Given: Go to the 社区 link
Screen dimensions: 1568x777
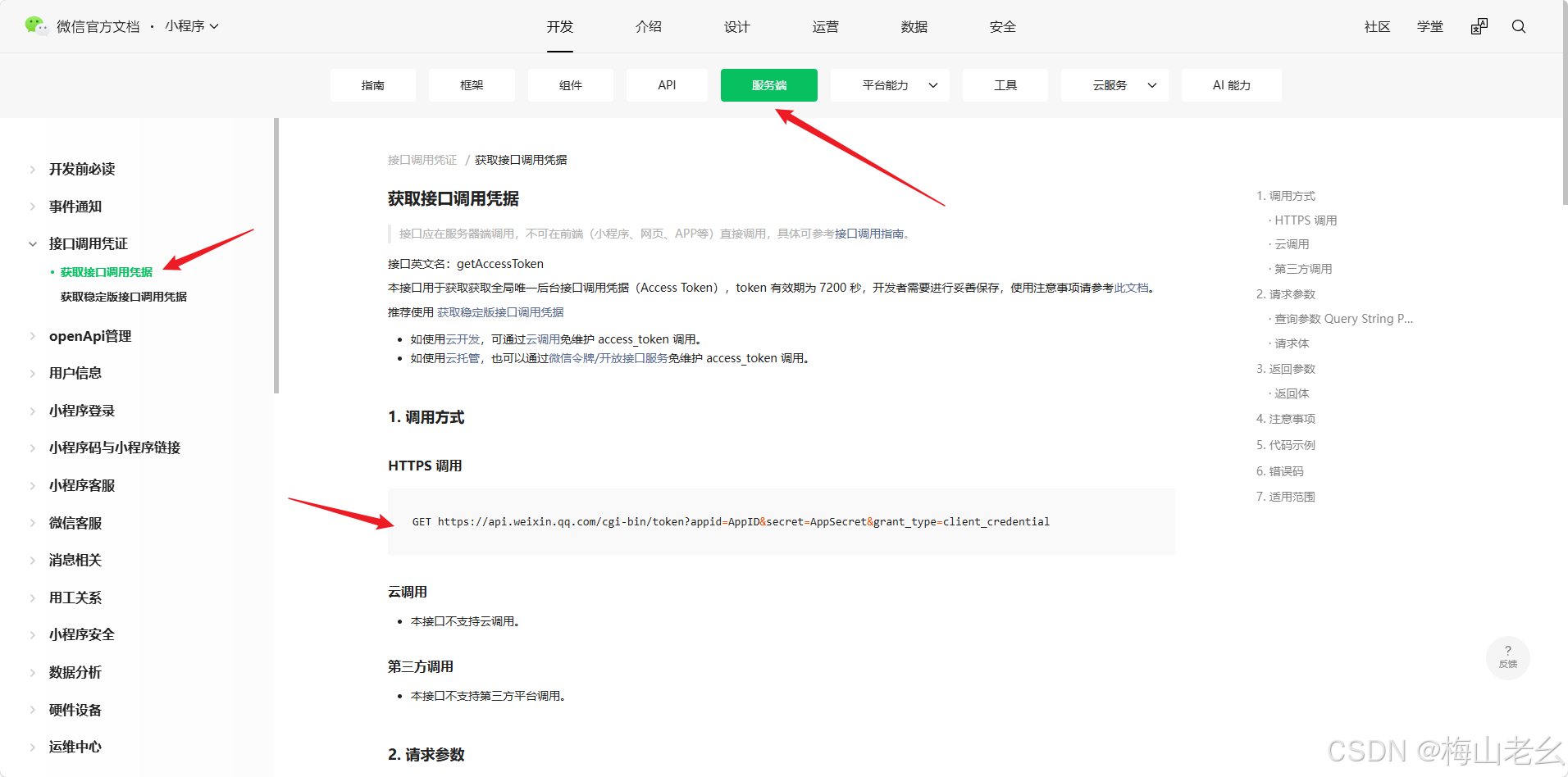Looking at the screenshot, I should pyautogui.click(x=1378, y=27).
